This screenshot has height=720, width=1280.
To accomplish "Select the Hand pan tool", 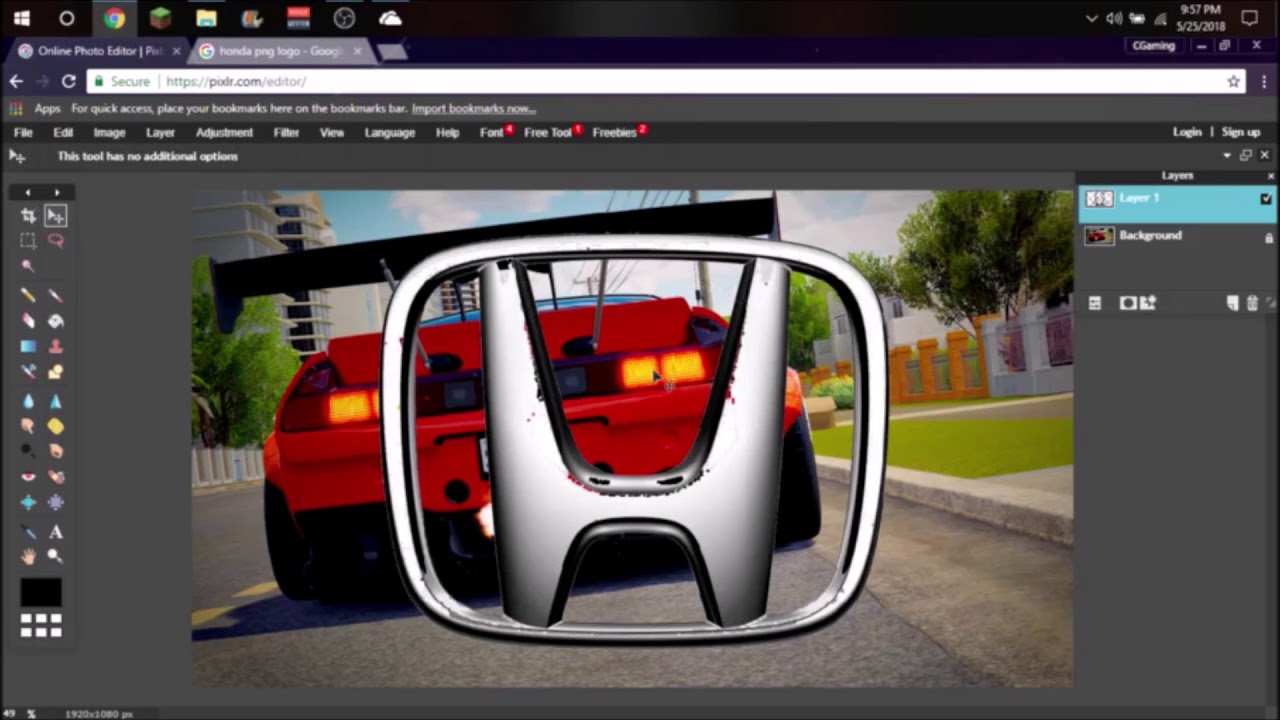I will tap(28, 557).
